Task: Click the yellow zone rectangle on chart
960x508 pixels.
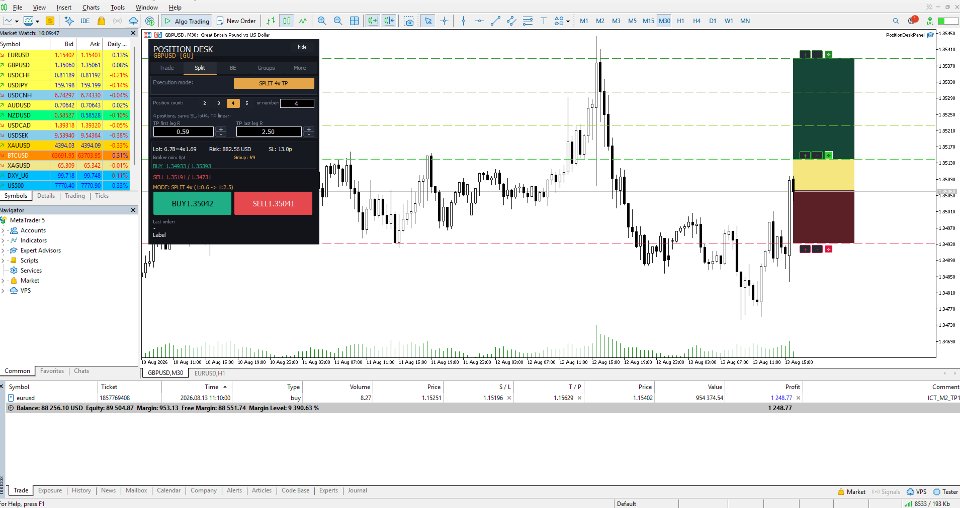Action: (823, 175)
